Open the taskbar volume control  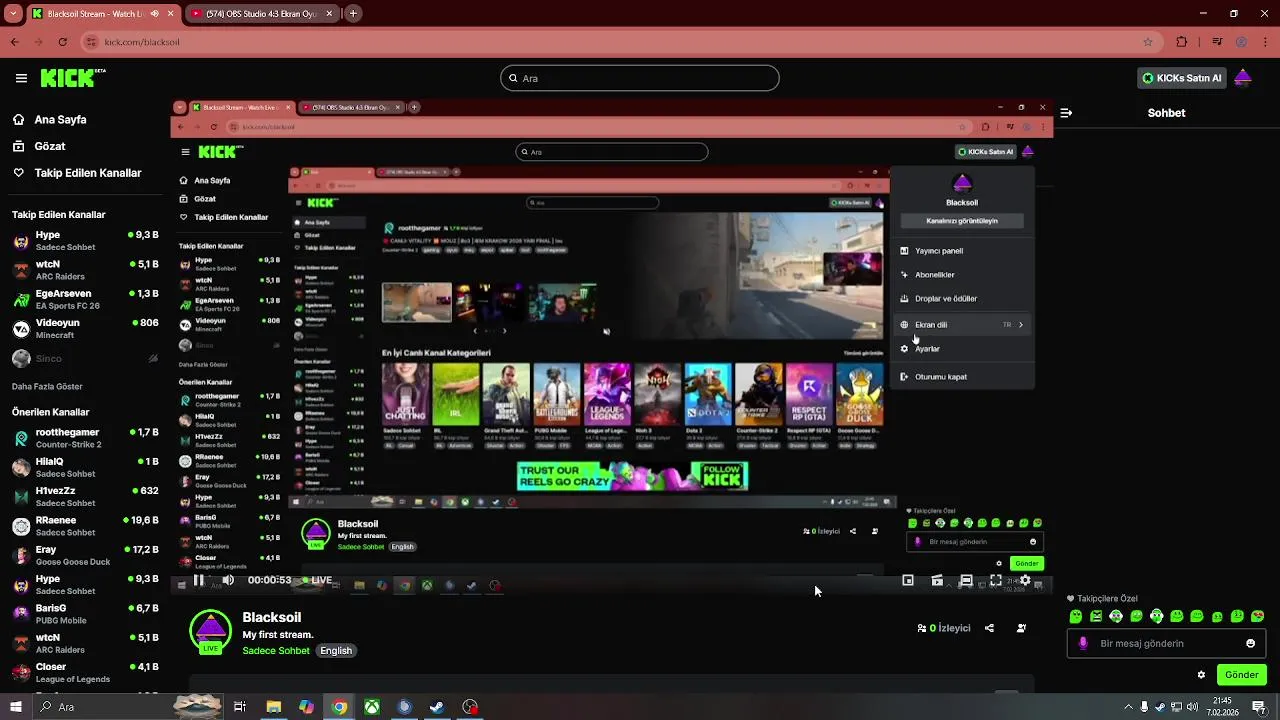tap(1190, 707)
